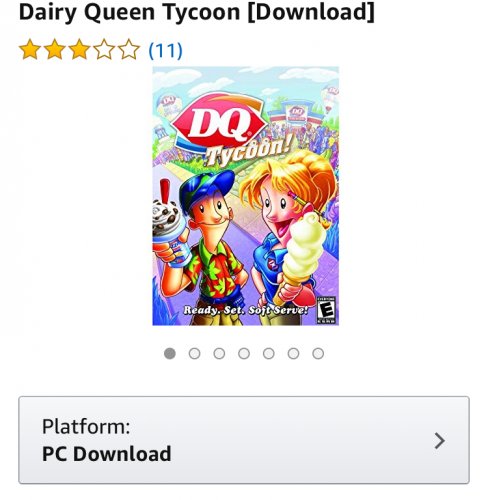This screenshot has width=488, height=500.
Task: Expand the Platform selector chevron arrow
Action: coord(440,441)
